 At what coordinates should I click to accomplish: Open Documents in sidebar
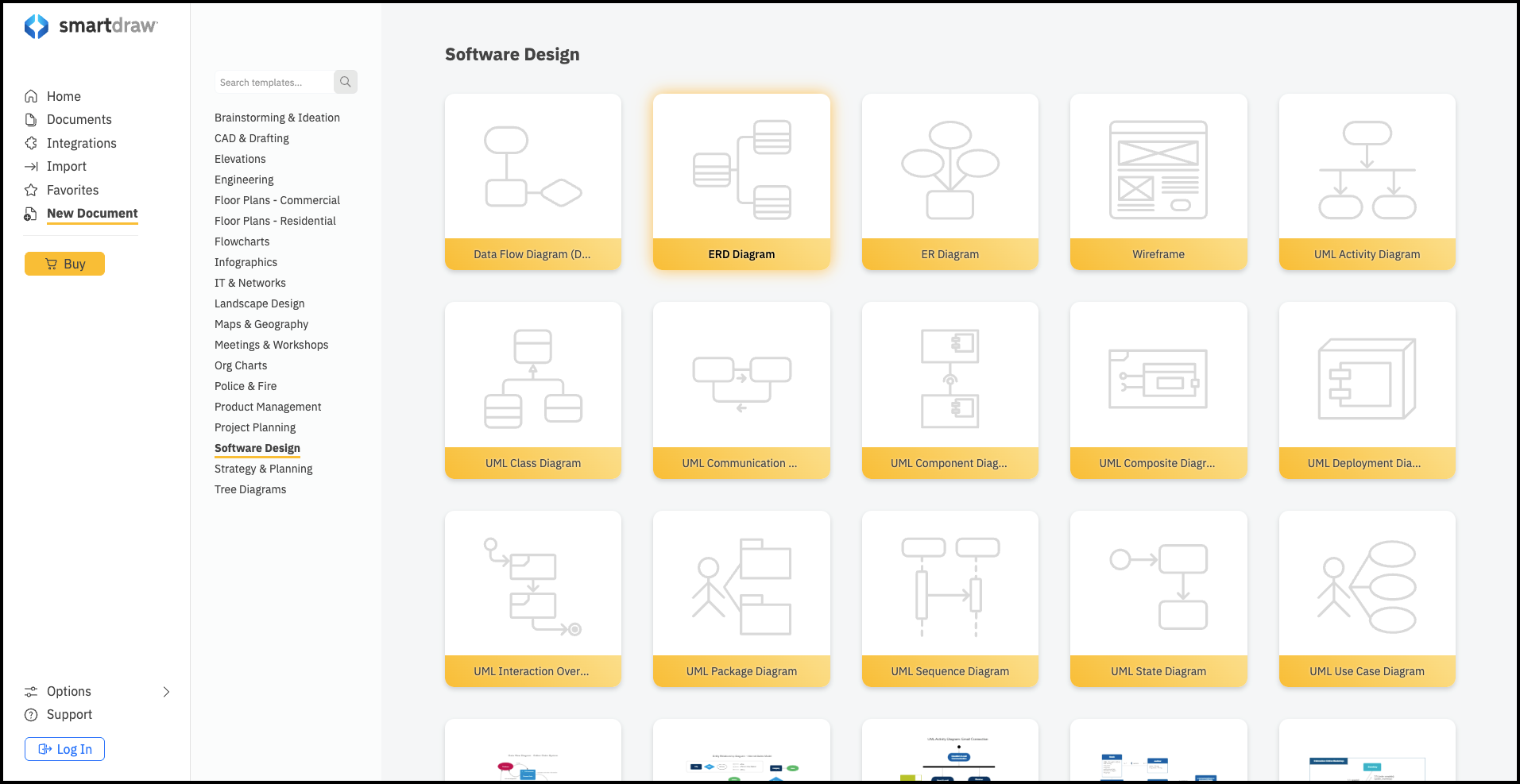(79, 119)
